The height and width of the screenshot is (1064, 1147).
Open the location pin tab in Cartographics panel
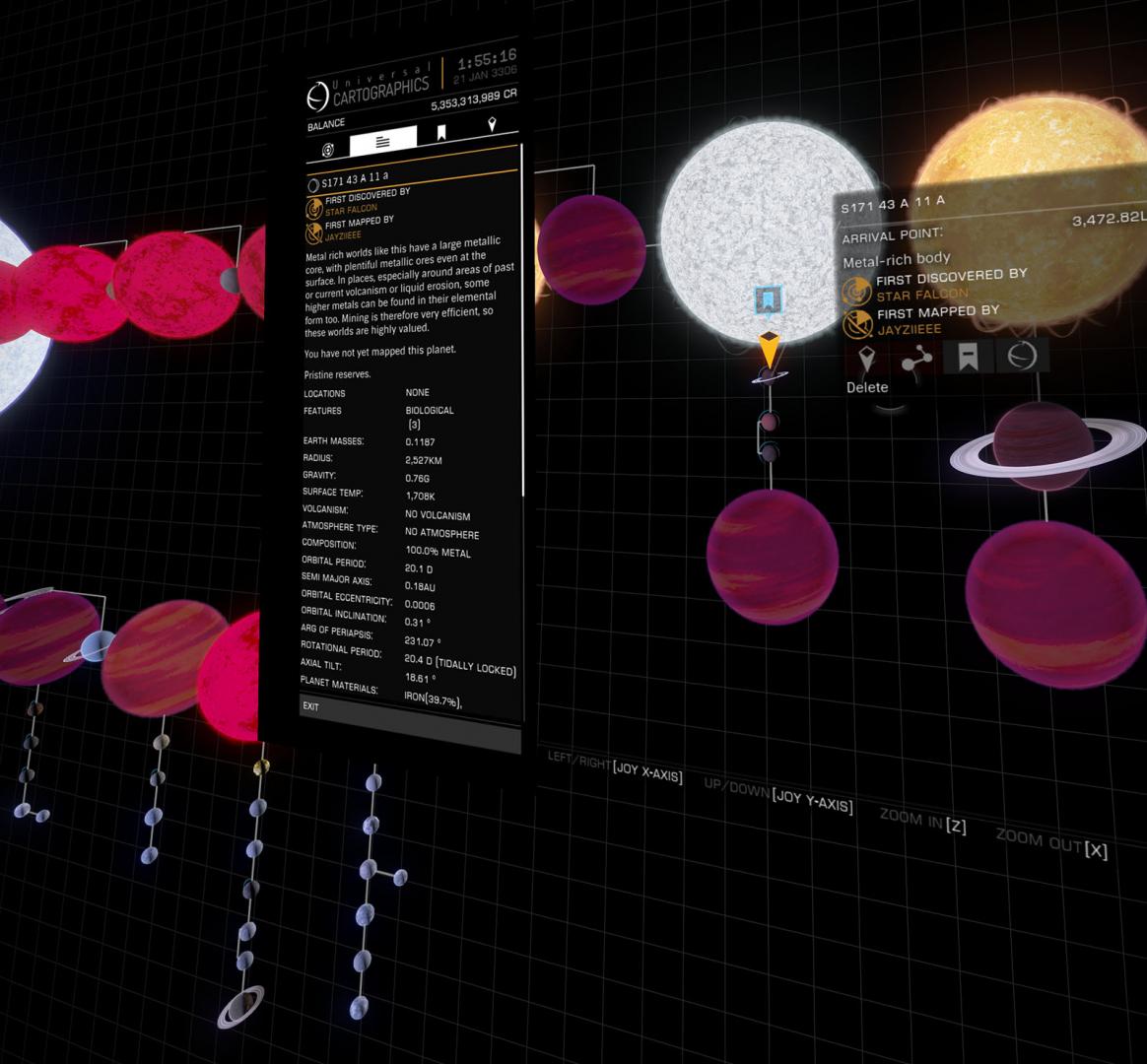(492, 124)
